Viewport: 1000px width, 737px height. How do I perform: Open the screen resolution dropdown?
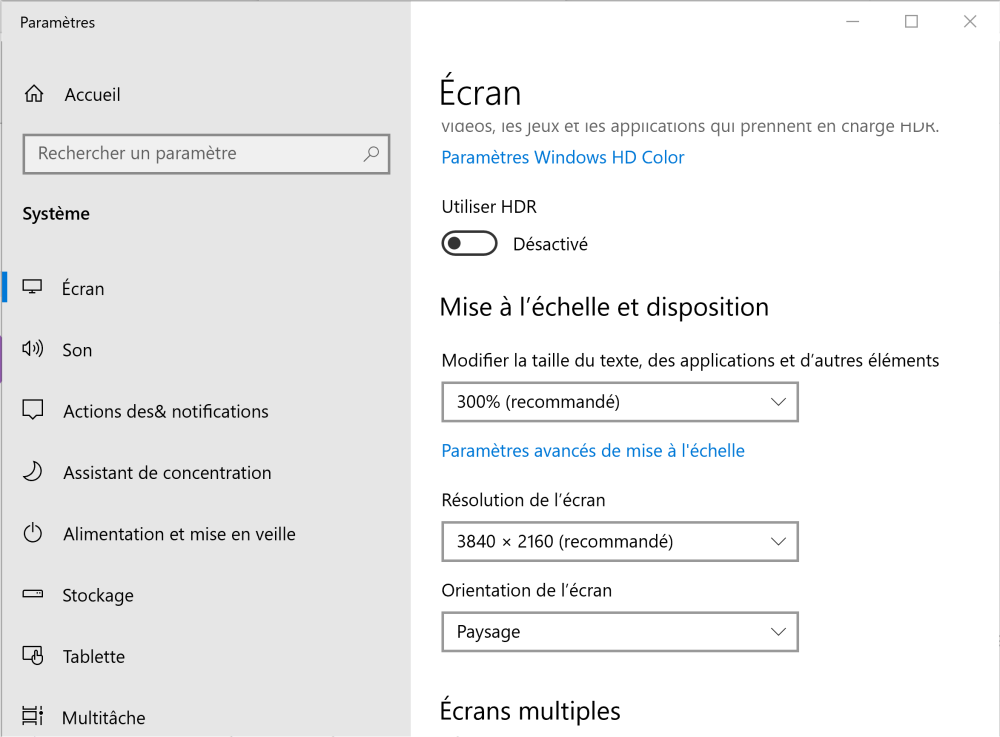(619, 542)
